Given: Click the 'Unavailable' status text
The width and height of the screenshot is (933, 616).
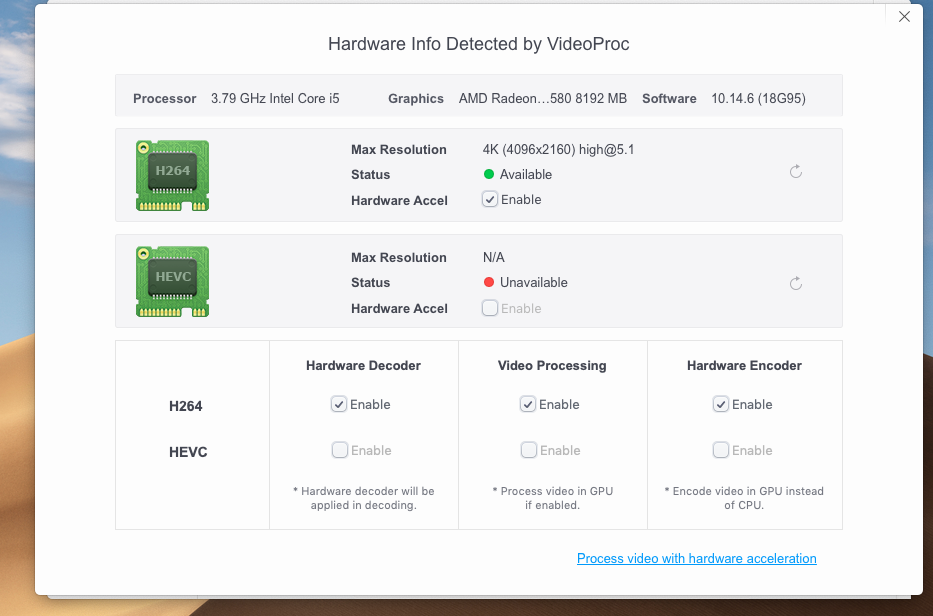Looking at the screenshot, I should point(534,282).
